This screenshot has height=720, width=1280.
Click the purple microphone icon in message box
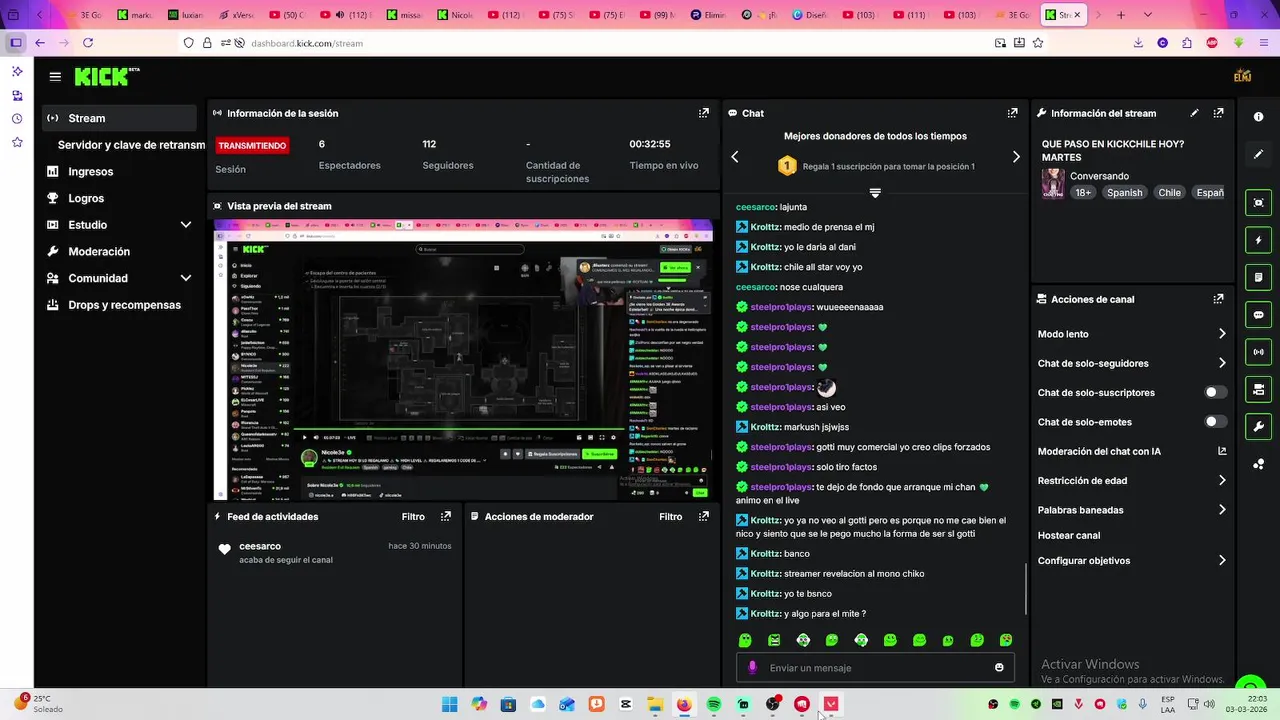tap(752, 668)
